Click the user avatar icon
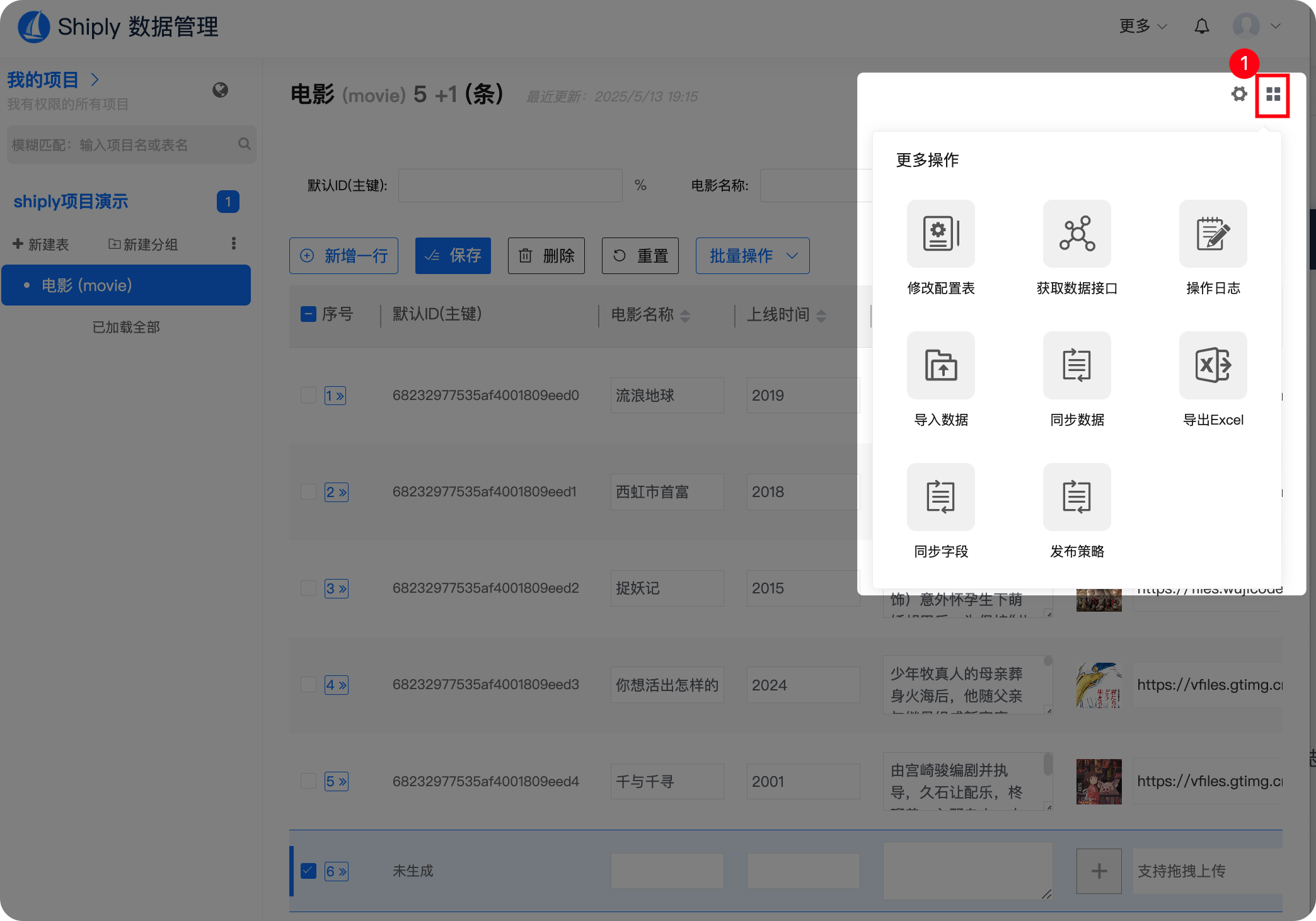Viewport: 1316px width, 921px height. (x=1245, y=26)
